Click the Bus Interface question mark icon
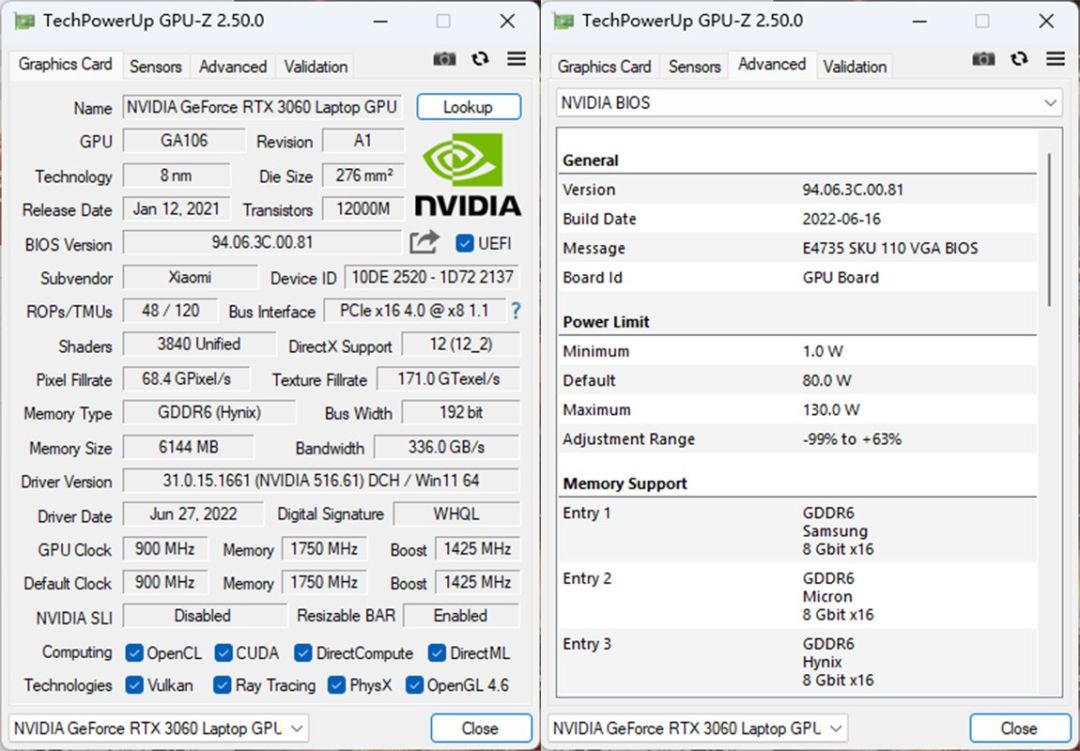This screenshot has height=751, width=1080. (x=515, y=311)
